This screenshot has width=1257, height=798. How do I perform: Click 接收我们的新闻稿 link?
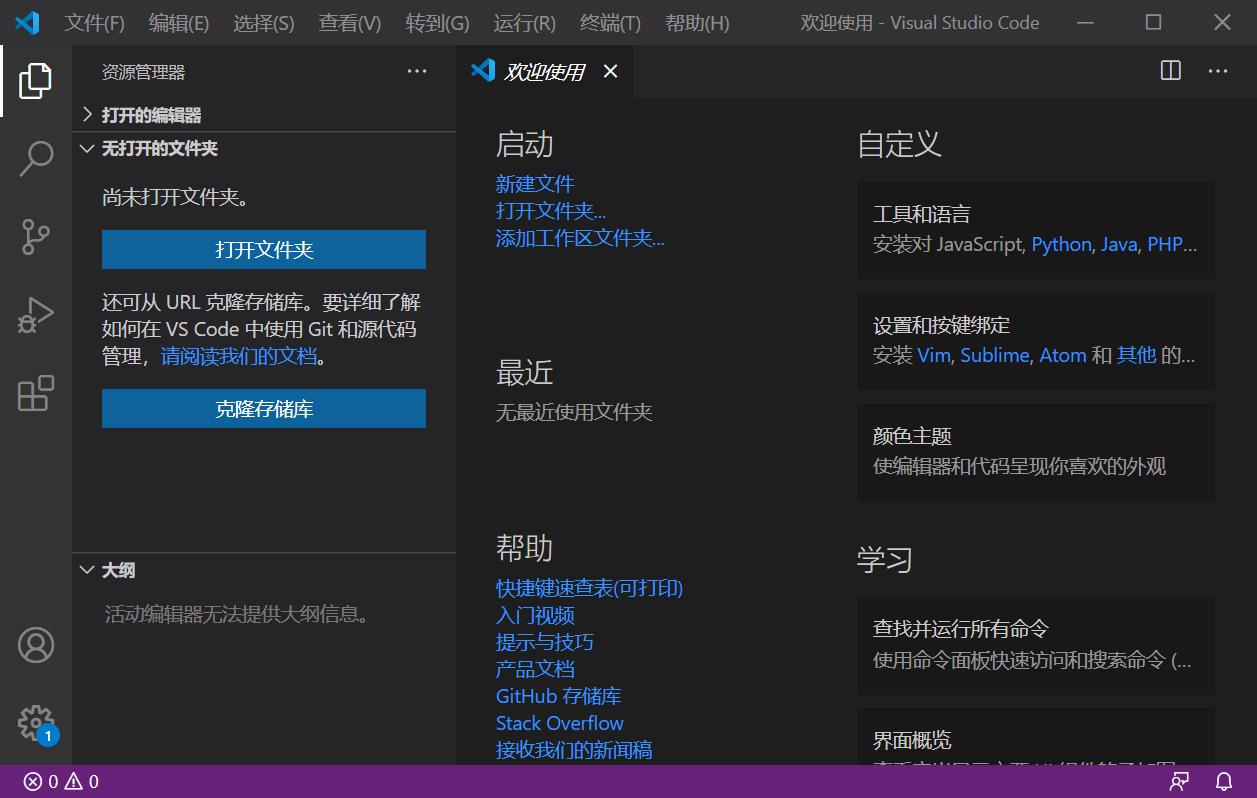[x=574, y=750]
